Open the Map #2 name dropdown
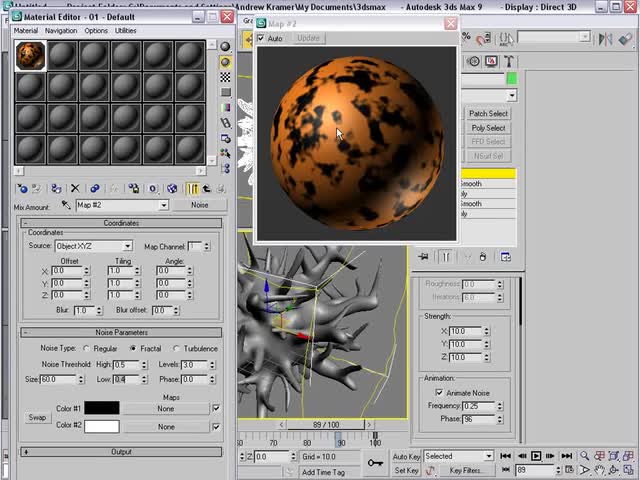The height and width of the screenshot is (480, 640). [x=165, y=205]
